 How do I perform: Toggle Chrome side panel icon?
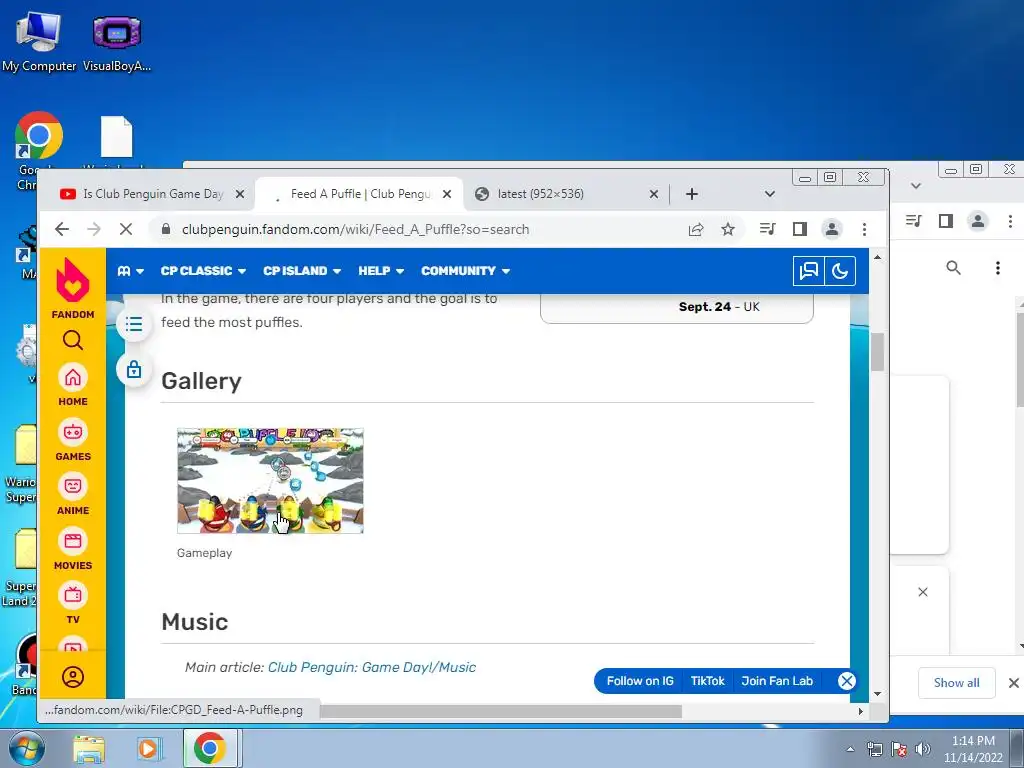pos(799,229)
